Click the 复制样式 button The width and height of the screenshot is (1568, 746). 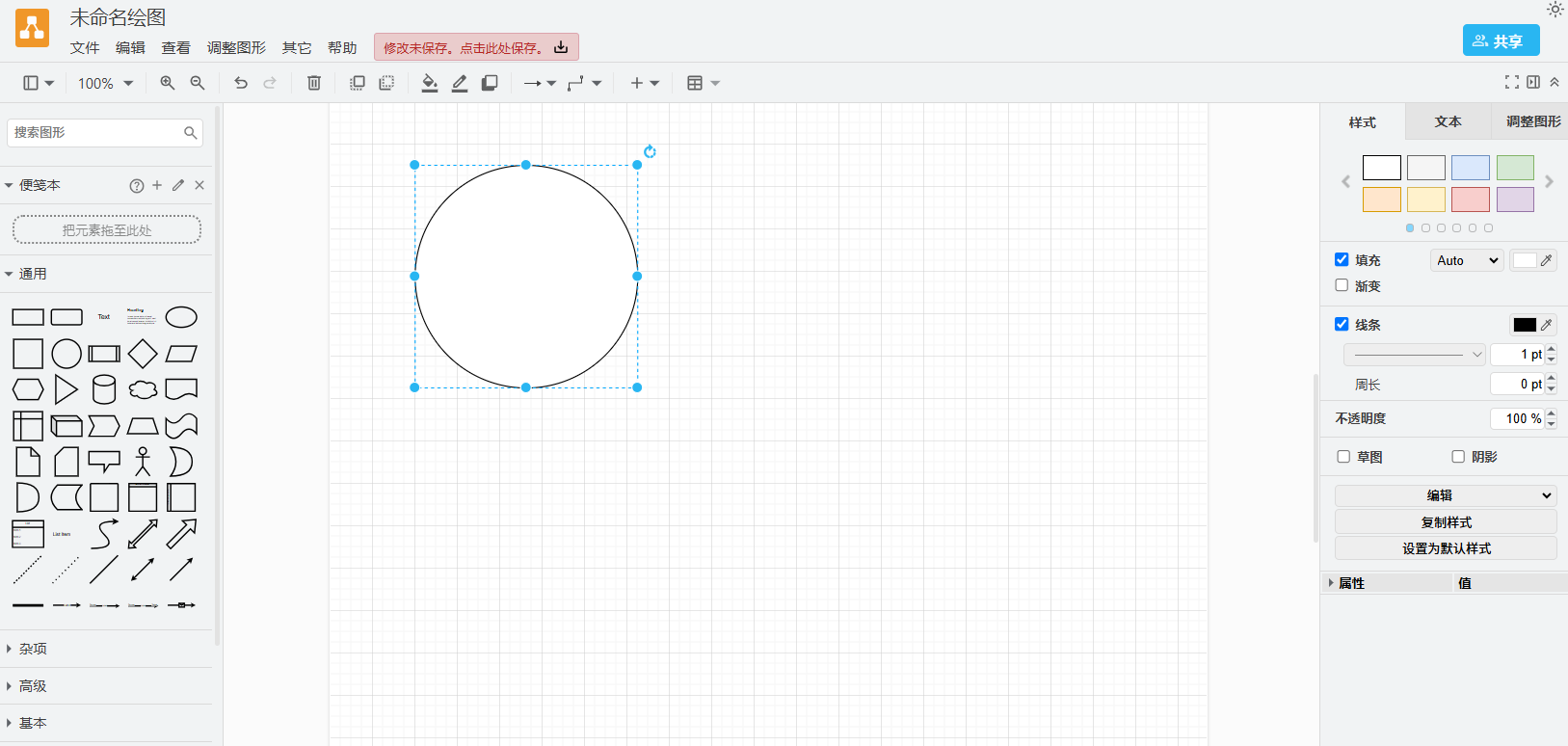click(1446, 522)
